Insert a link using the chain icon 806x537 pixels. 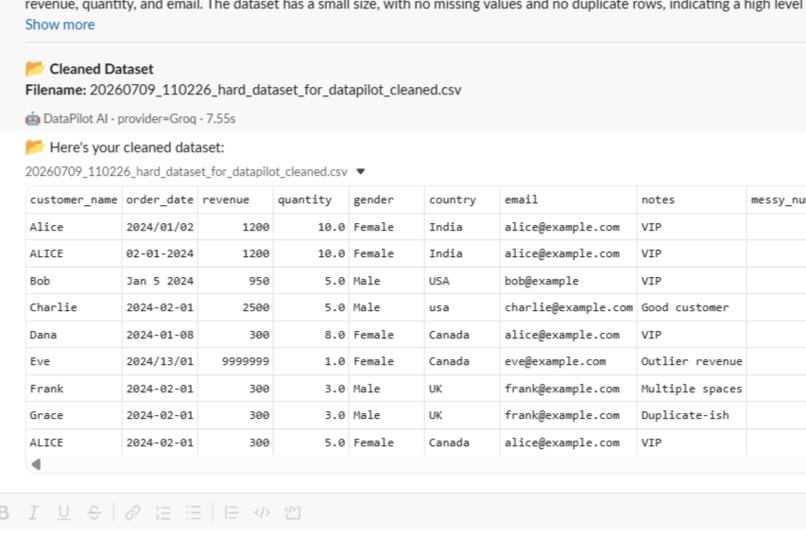(133, 512)
